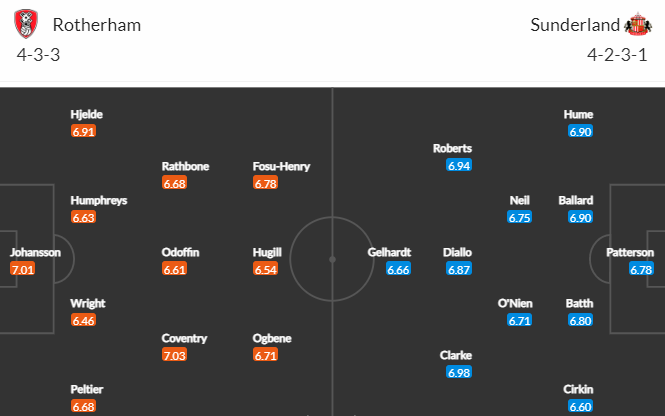Click the Sunderland club crest icon
The width and height of the screenshot is (665, 416).
(x=638, y=25)
